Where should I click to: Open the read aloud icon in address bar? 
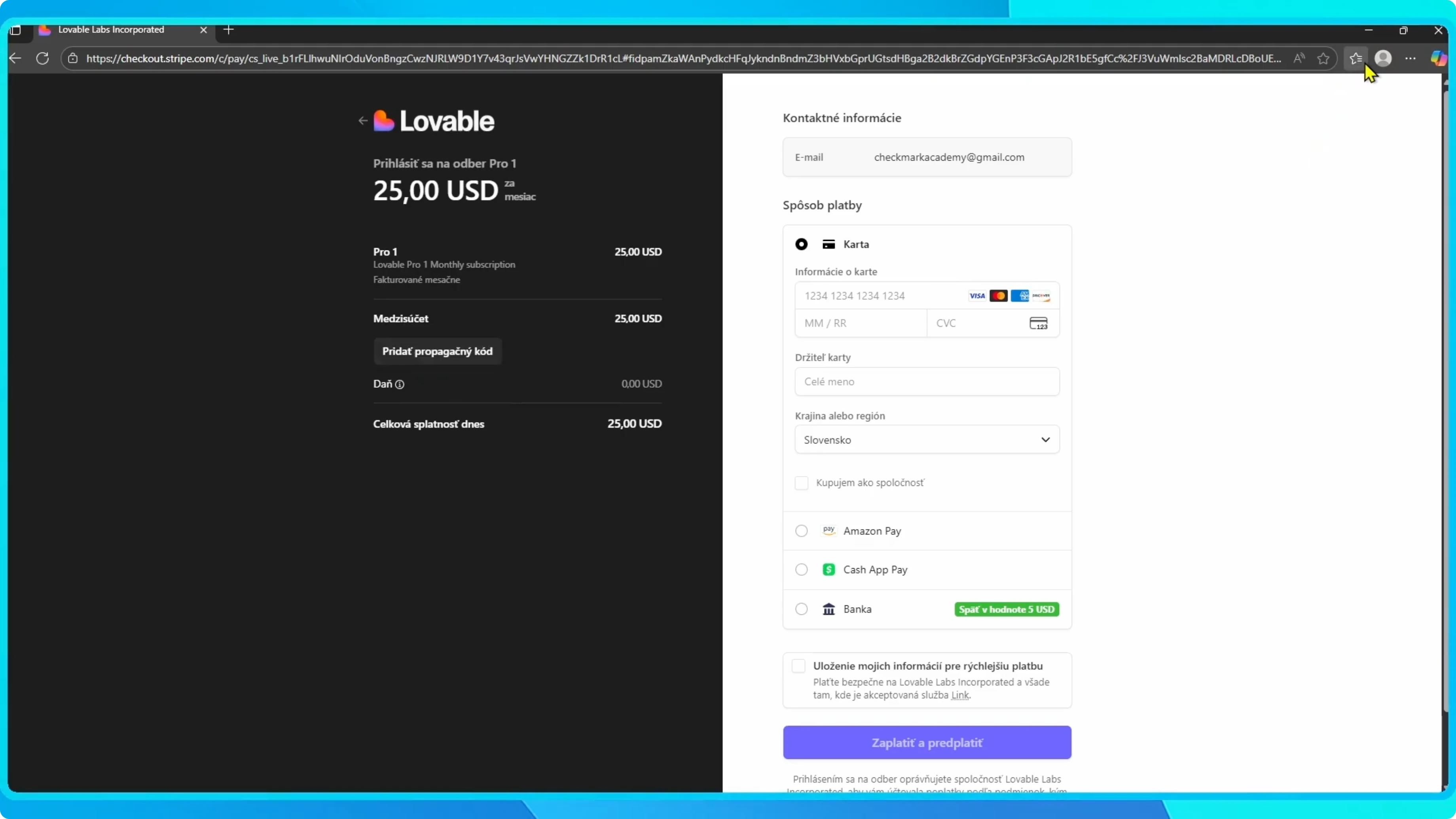[1299, 58]
